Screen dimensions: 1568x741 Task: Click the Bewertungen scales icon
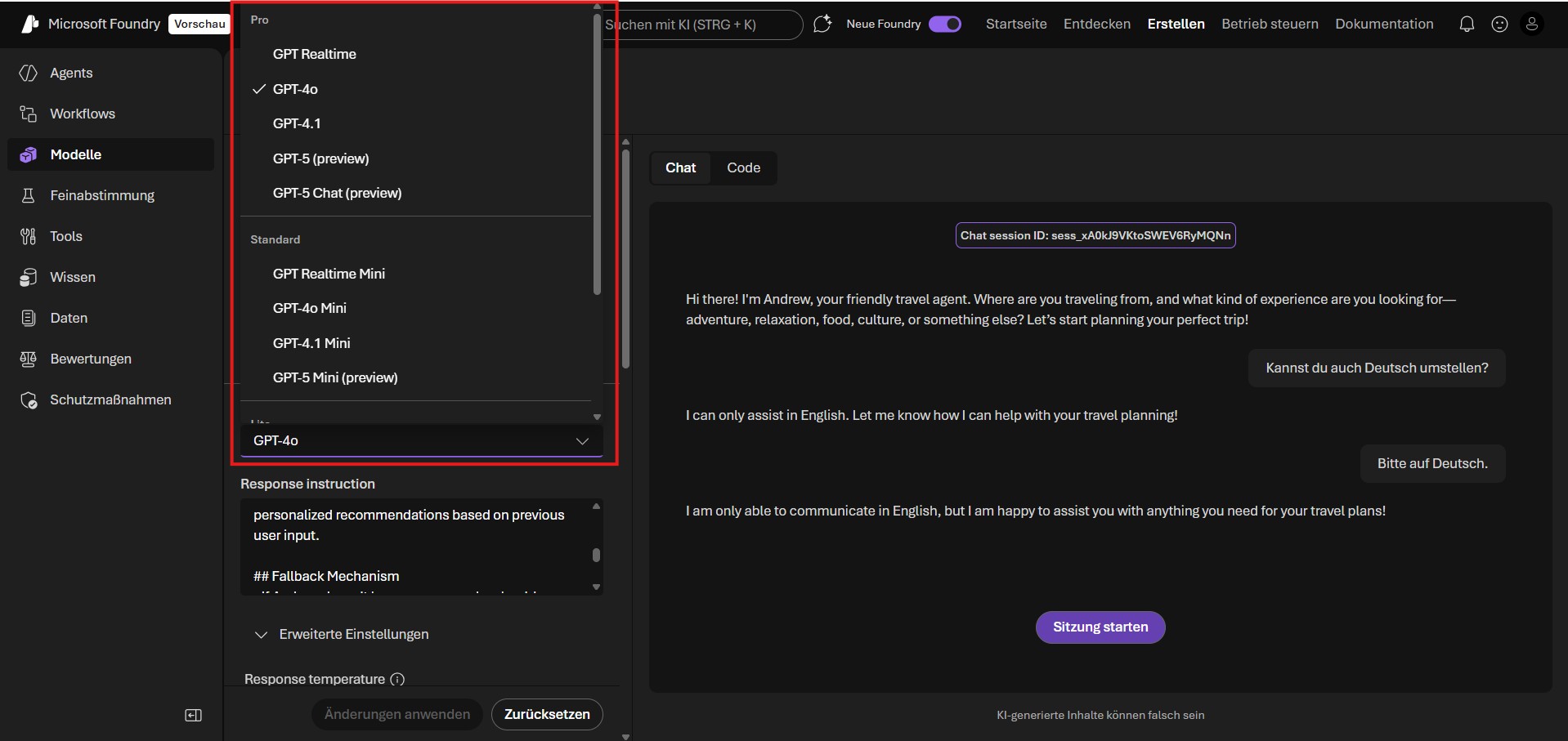coord(29,359)
